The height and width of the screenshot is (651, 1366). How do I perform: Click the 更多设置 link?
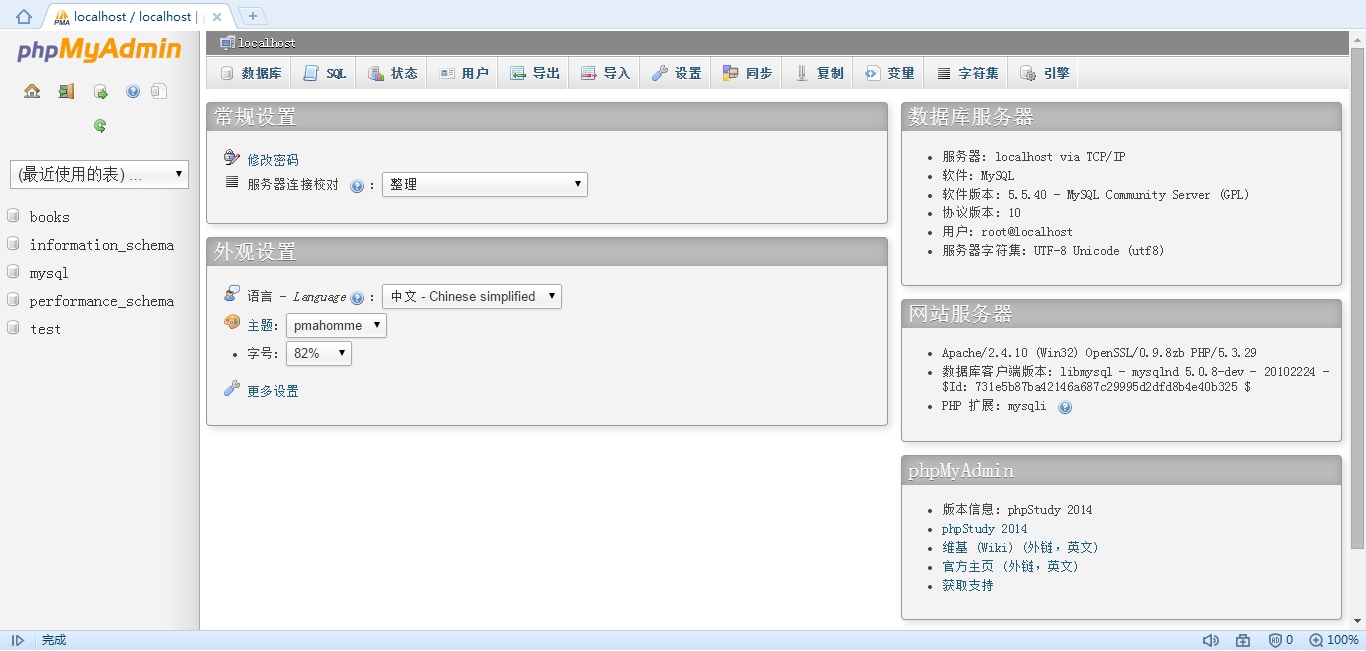(x=273, y=391)
